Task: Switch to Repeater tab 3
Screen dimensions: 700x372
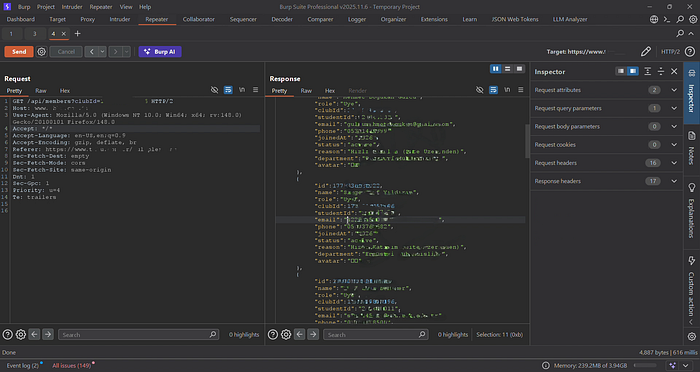Action: tap(34, 33)
